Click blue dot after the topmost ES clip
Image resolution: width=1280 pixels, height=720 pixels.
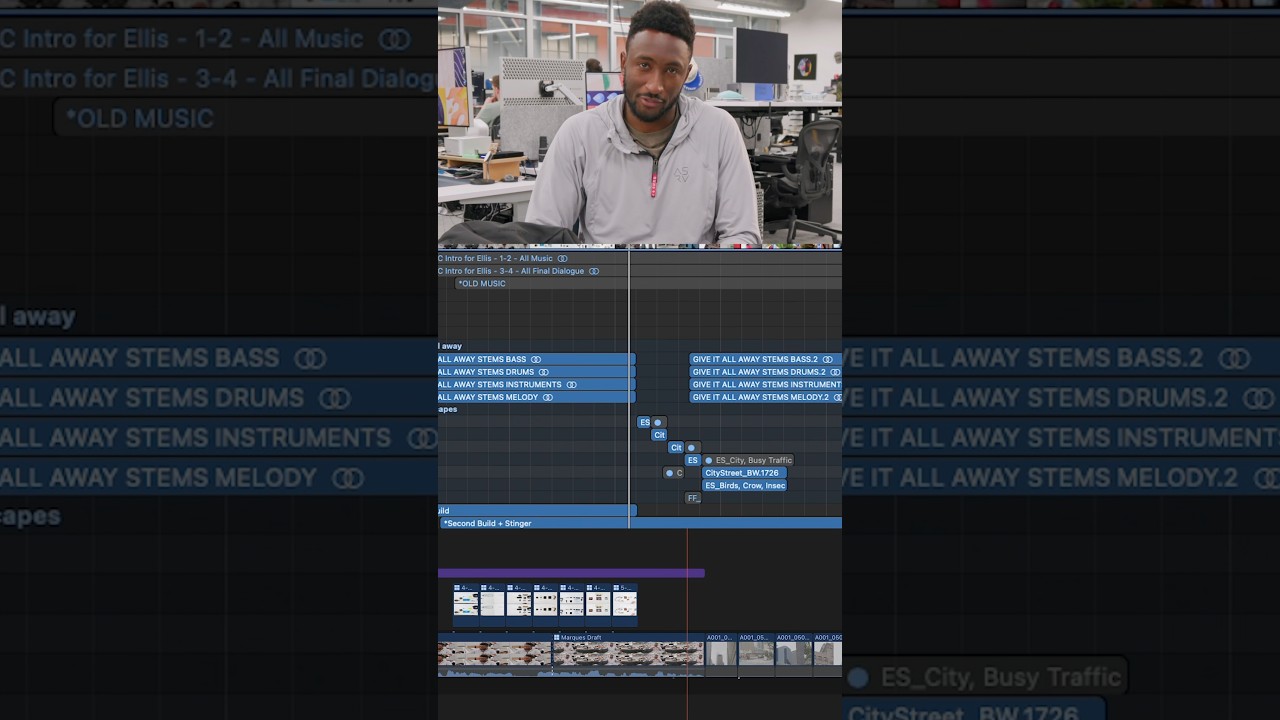pyautogui.click(x=657, y=422)
